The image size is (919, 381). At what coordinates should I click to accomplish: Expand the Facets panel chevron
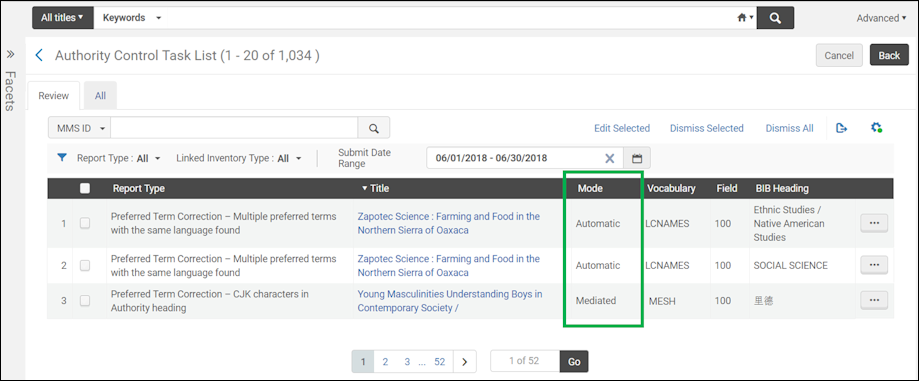[x=11, y=55]
